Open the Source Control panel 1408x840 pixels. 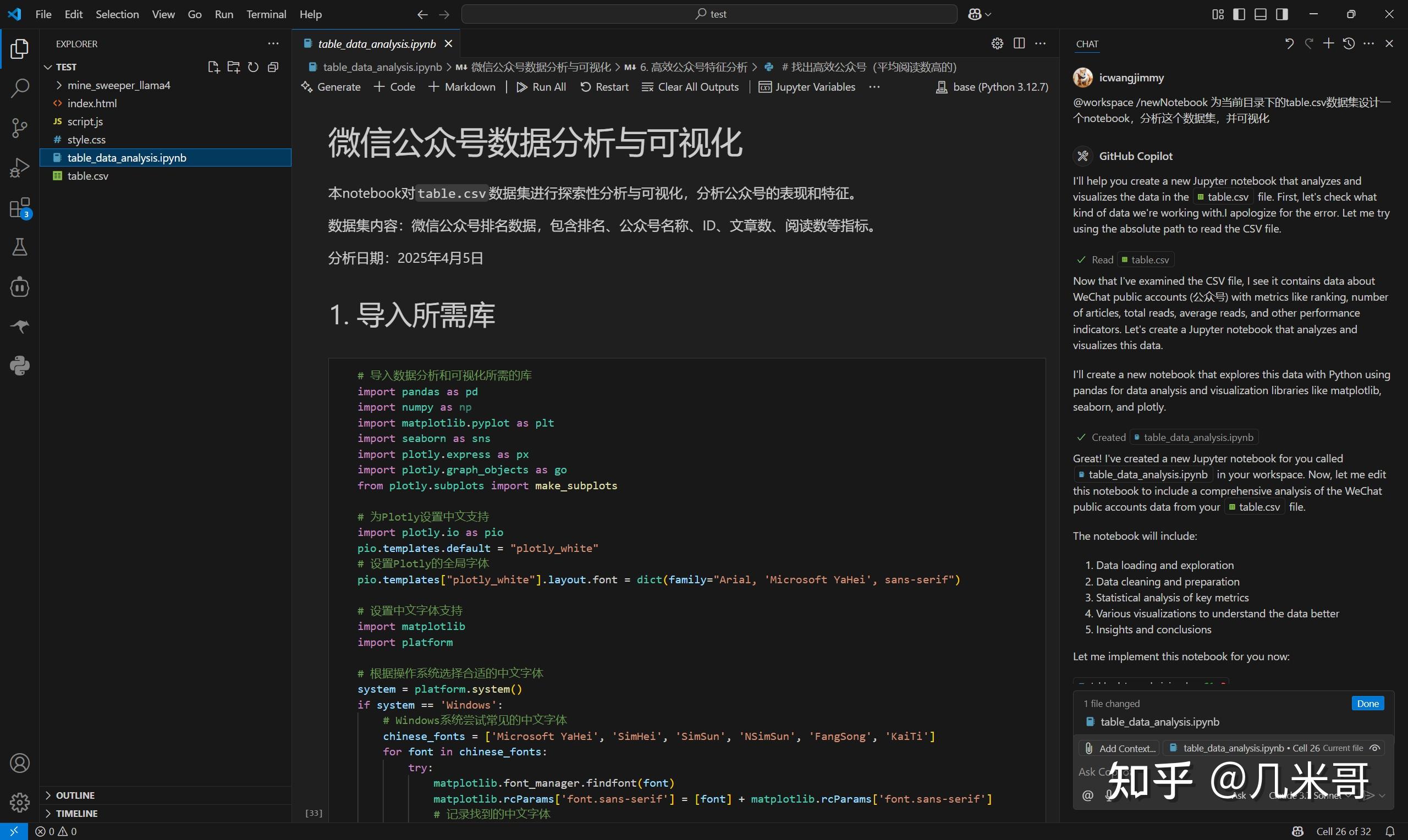pyautogui.click(x=20, y=128)
